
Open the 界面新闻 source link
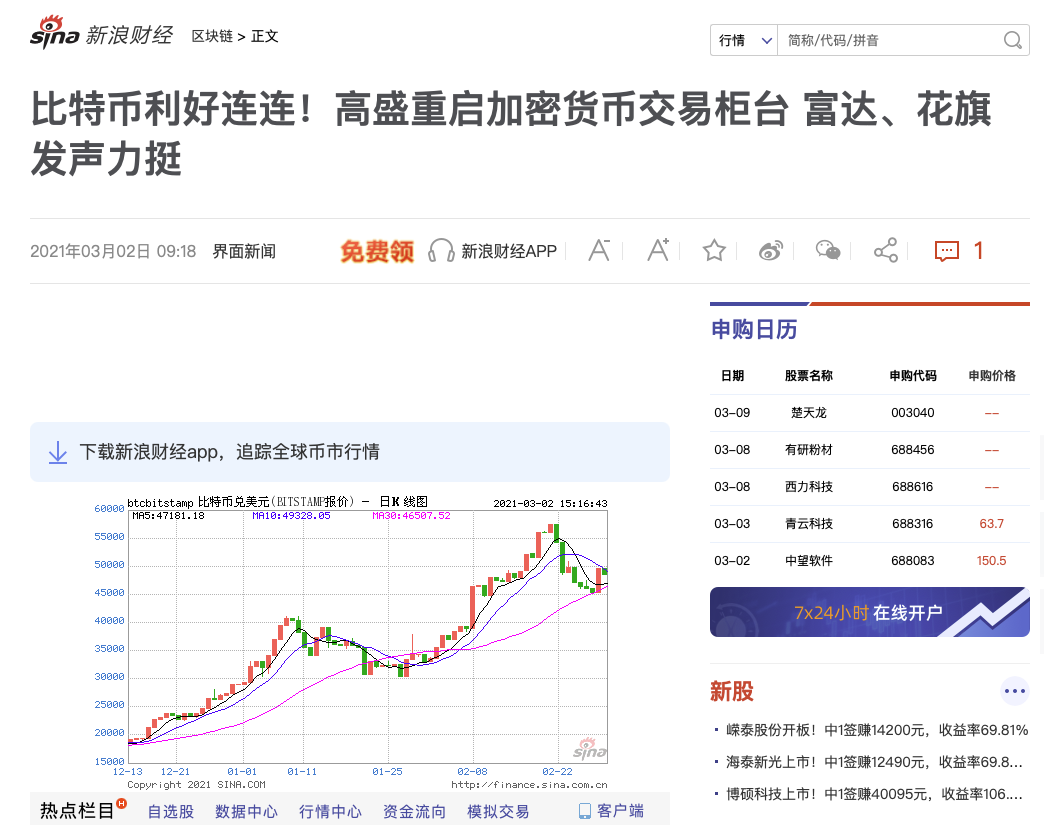(x=244, y=251)
